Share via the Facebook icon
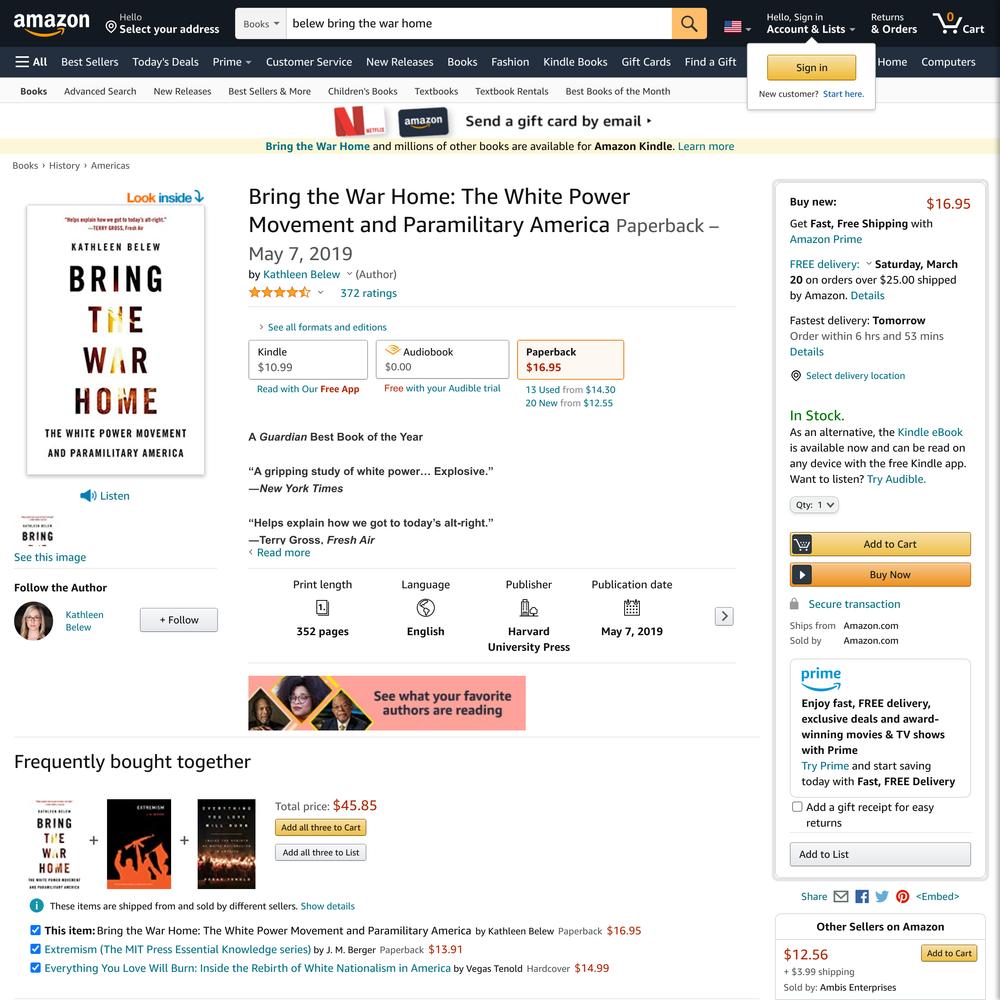This screenshot has height=1000, width=1000. pos(862,896)
